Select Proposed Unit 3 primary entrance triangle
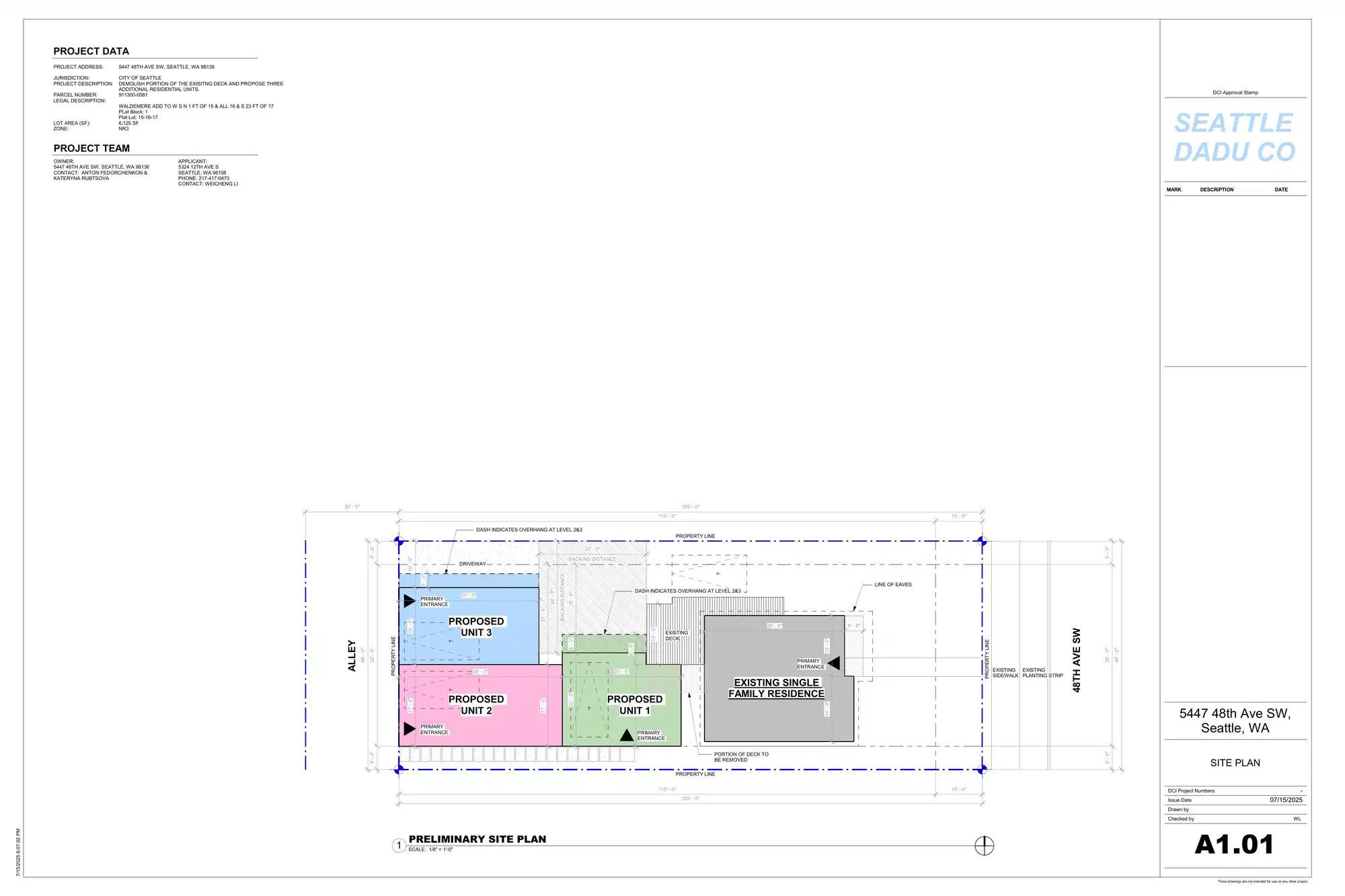The height and width of the screenshot is (896, 1345). click(x=409, y=601)
